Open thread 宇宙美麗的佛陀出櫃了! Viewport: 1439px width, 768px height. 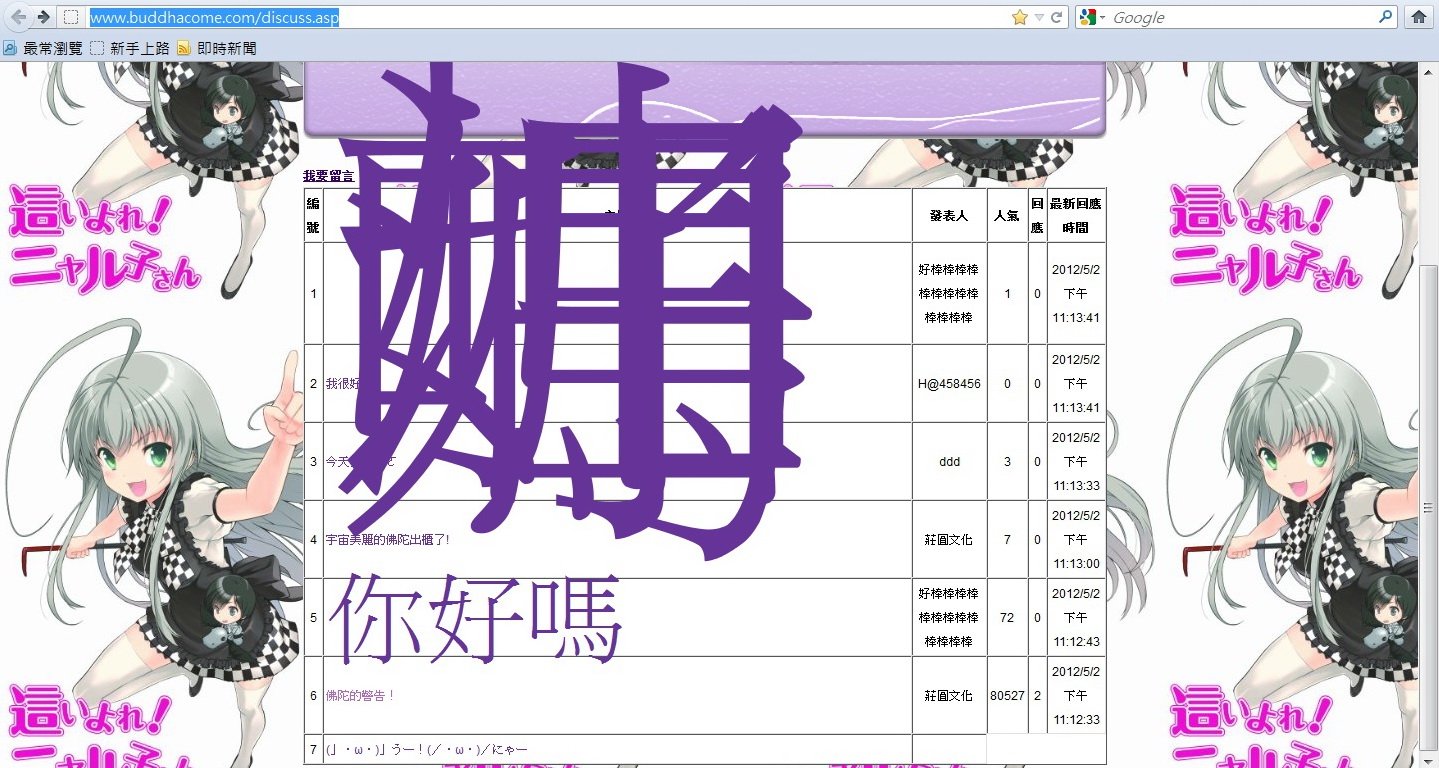point(387,539)
